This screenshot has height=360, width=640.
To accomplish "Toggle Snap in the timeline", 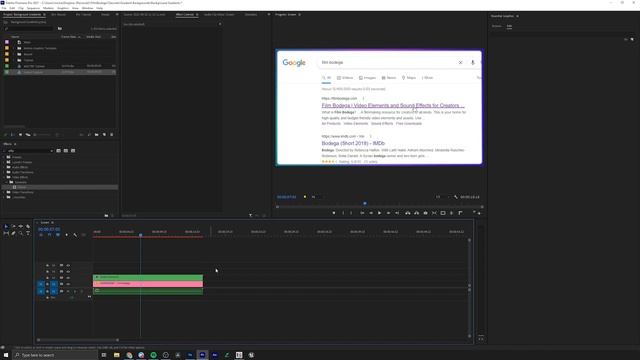I will (49, 235).
